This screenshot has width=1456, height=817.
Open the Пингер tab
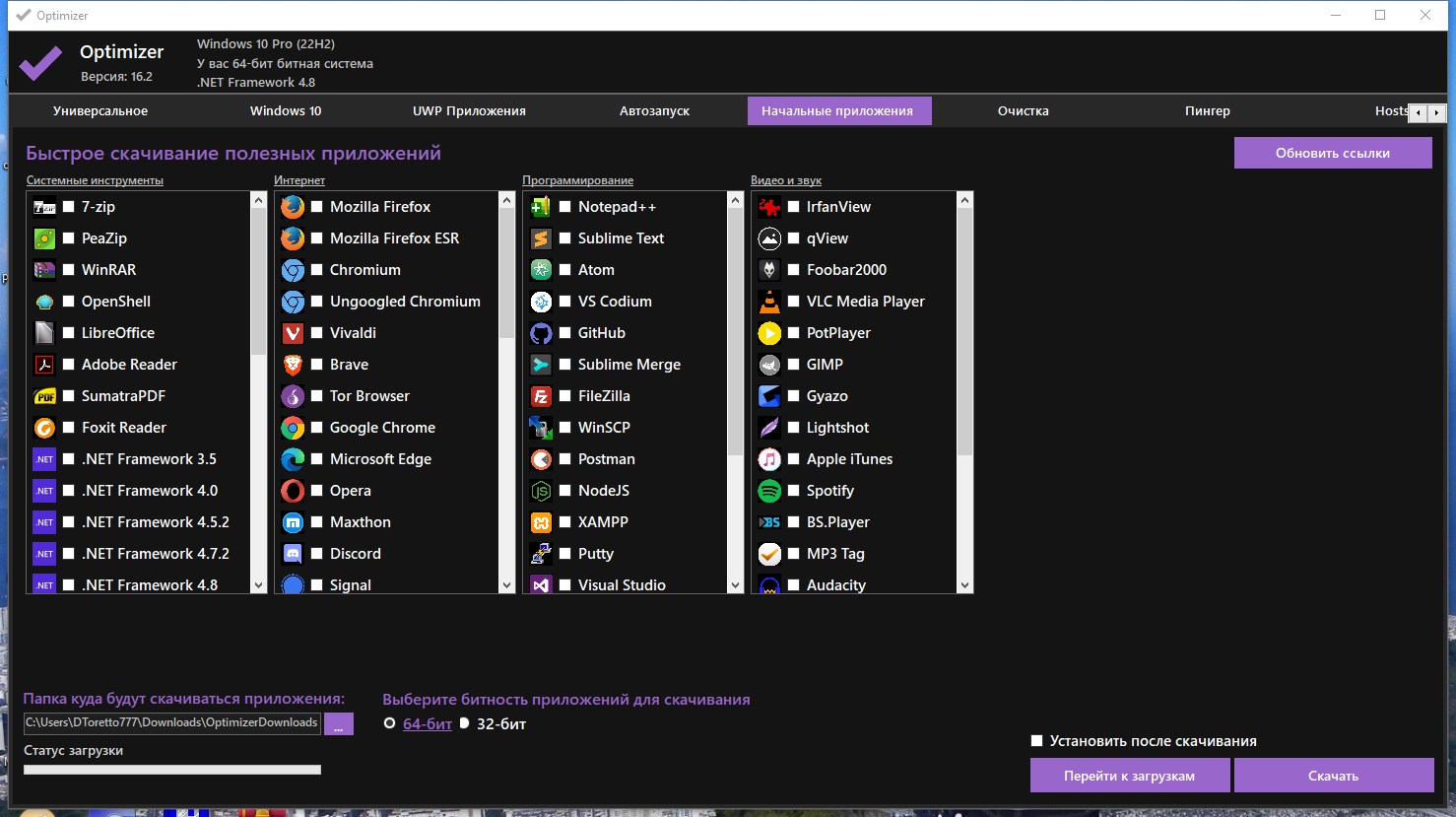coord(1208,111)
